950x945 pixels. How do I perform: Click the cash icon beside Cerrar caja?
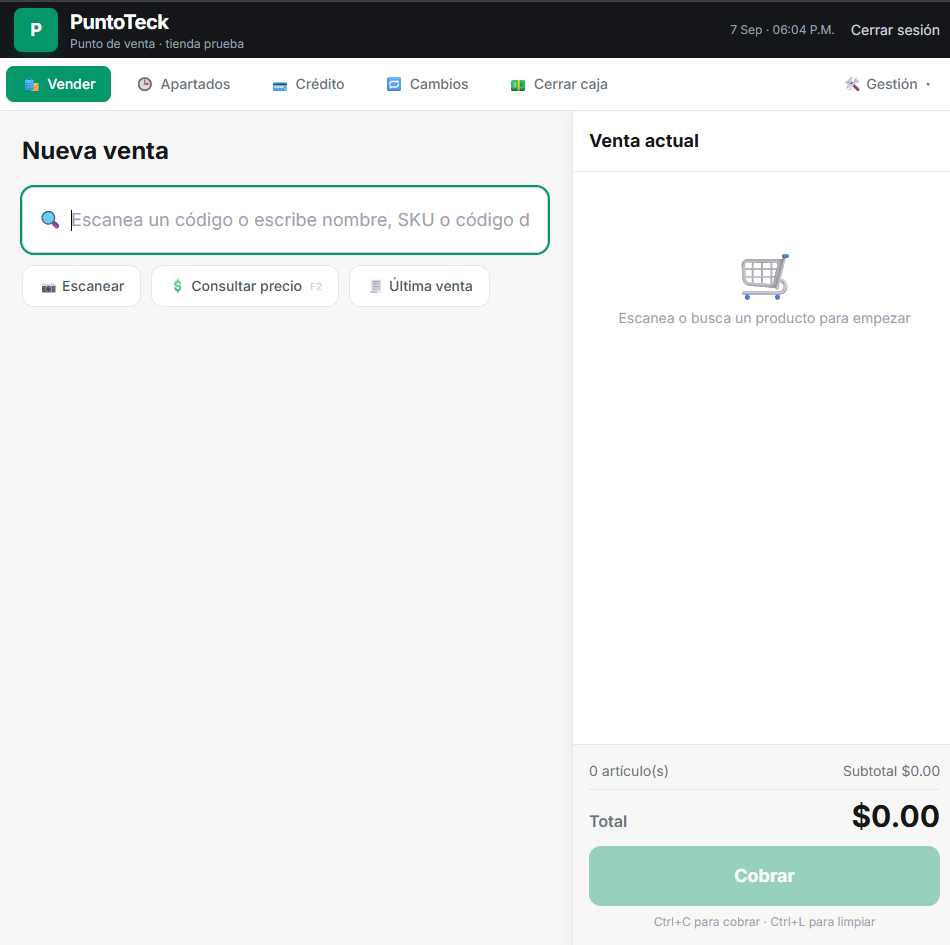point(518,85)
